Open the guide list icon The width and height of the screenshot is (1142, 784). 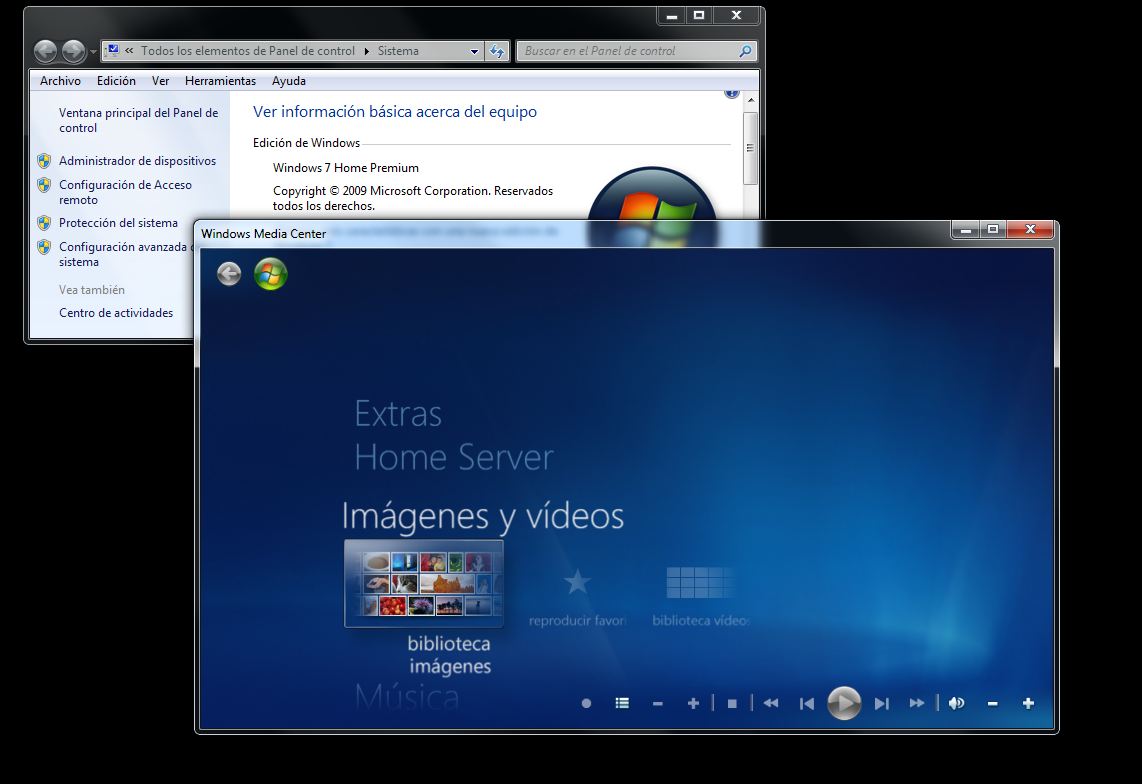tap(622, 704)
